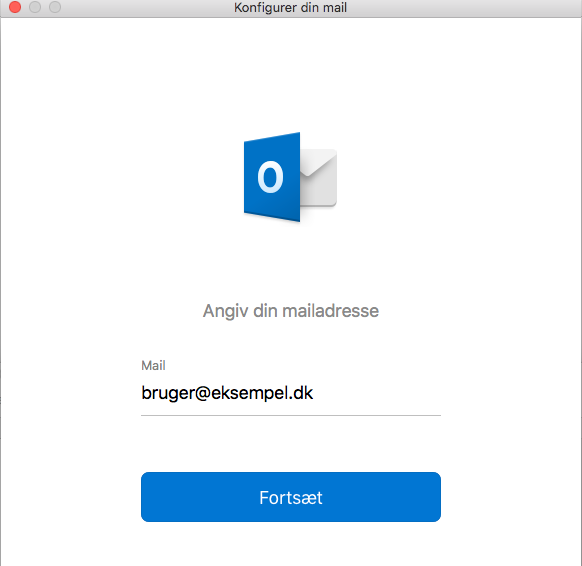Click the 'Mail' field label

pyautogui.click(x=153, y=365)
